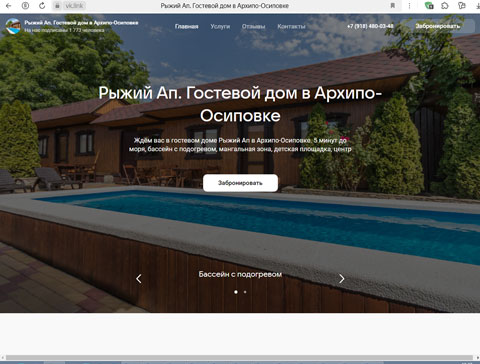Image resolution: width=480 pixels, height=364 pixels.
Task: Click the description text 'Ждём вас в гостевом доме'
Action: click(x=240, y=145)
